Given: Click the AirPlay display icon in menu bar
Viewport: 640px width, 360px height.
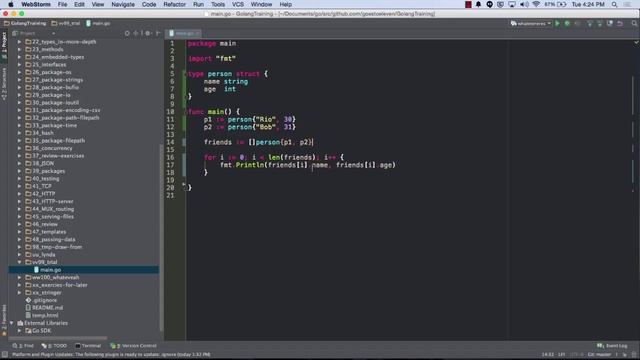Looking at the screenshot, I should click(x=512, y=4).
